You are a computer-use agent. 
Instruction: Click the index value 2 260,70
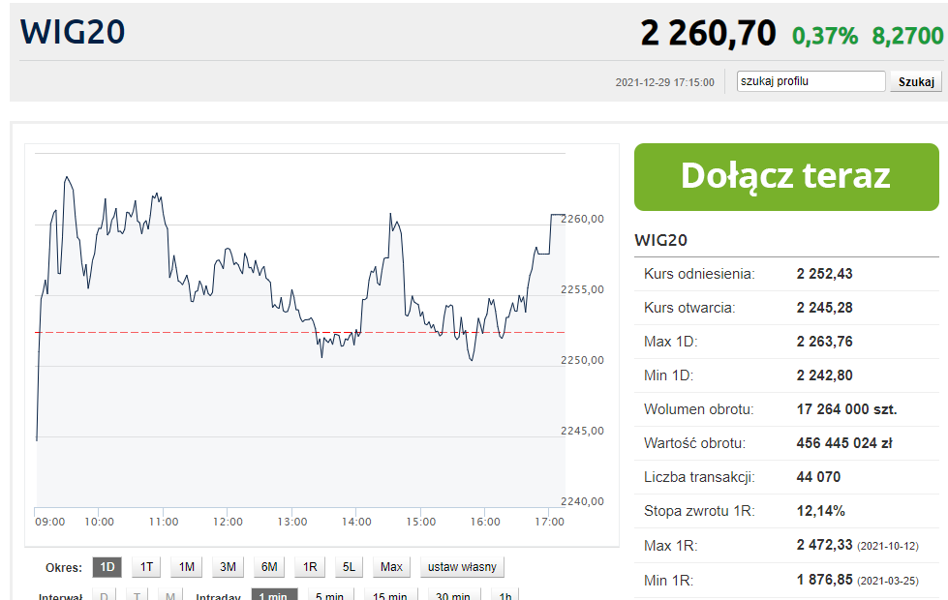point(708,33)
